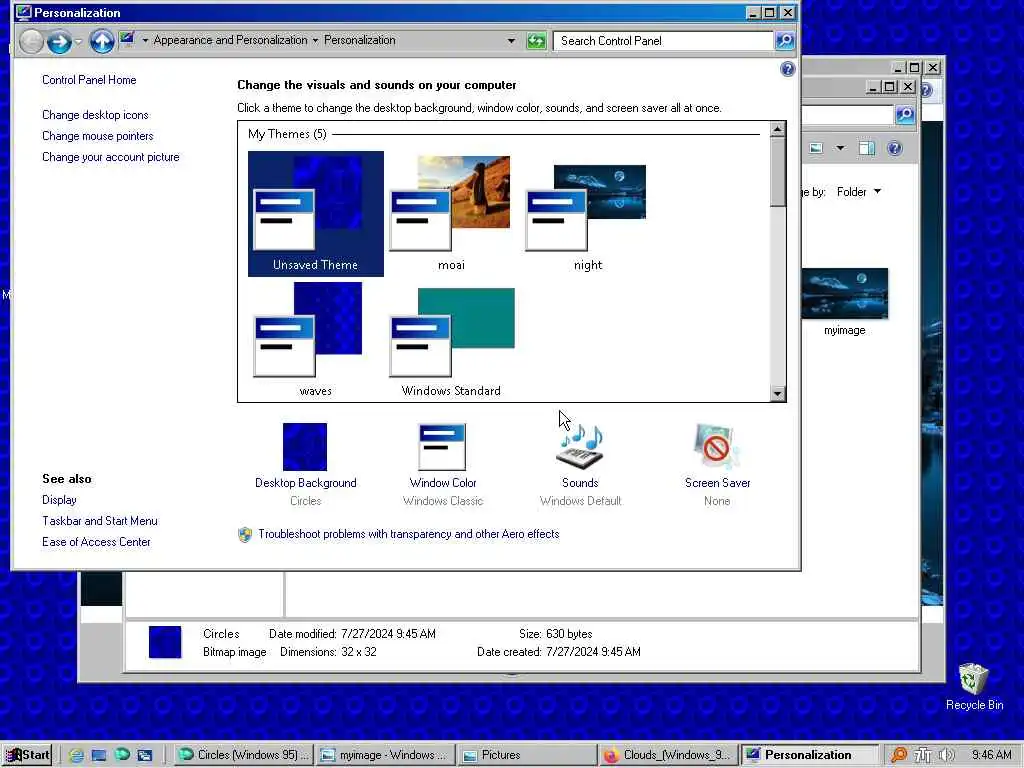
Task: Go up one level with the Up arrow
Action: pos(102,41)
